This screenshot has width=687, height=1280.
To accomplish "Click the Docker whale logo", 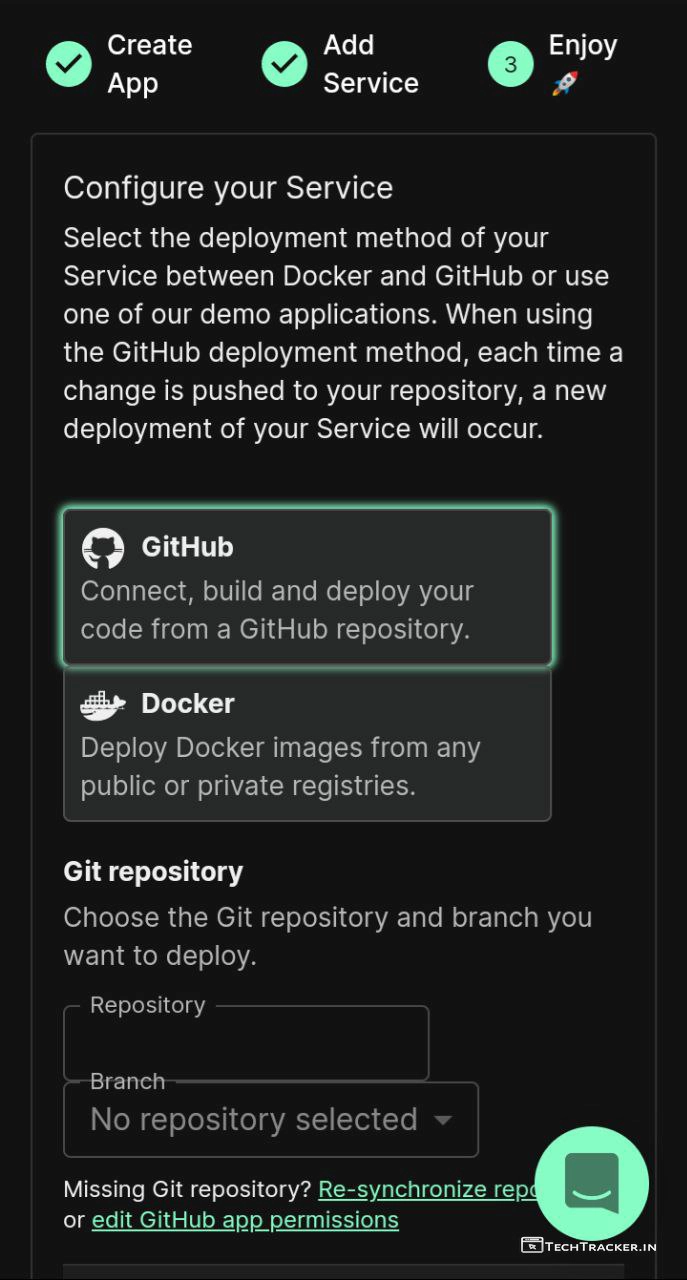I will tap(103, 704).
